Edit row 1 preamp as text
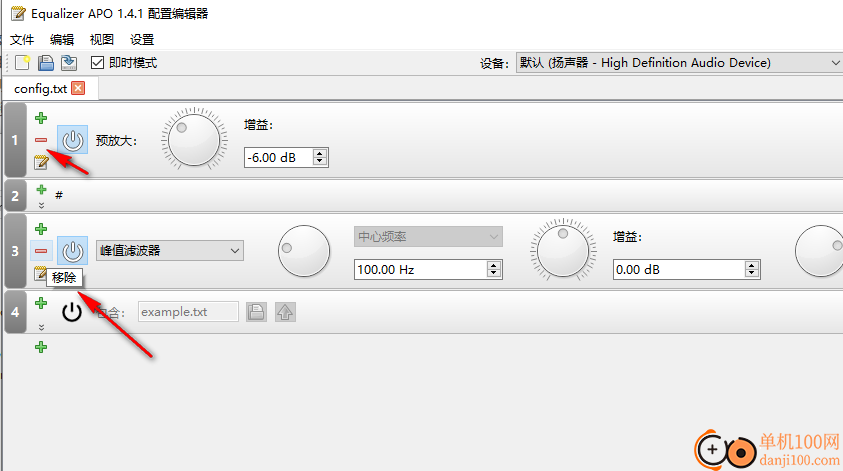Image resolution: width=843 pixels, height=471 pixels. coord(41,162)
